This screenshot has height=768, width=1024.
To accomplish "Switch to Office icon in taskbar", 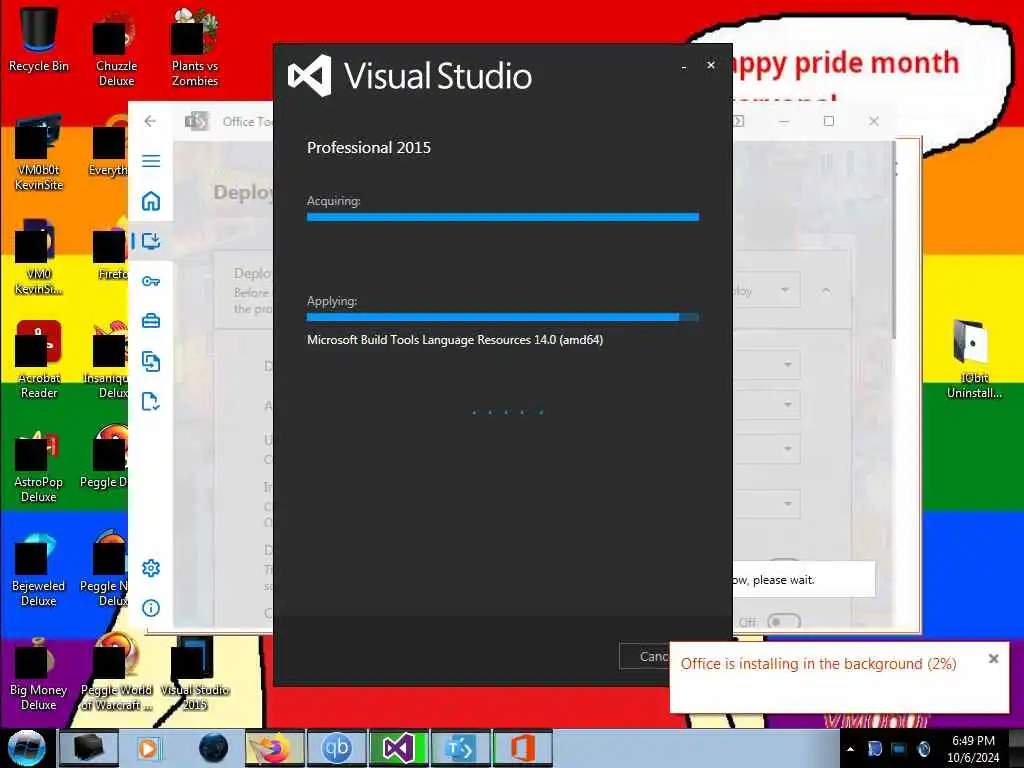I will tap(522, 748).
